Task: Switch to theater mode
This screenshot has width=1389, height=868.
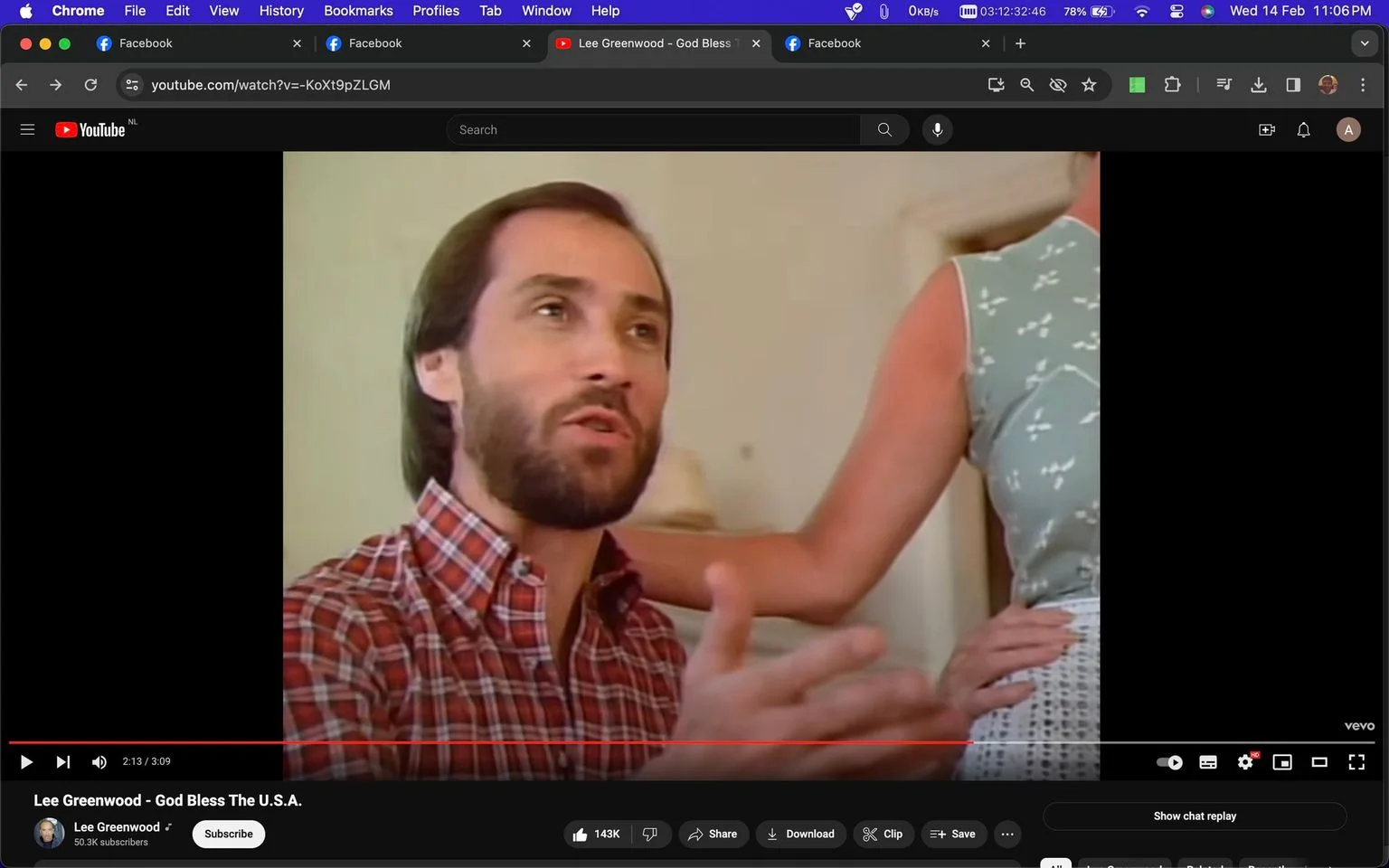Action: coord(1319,762)
